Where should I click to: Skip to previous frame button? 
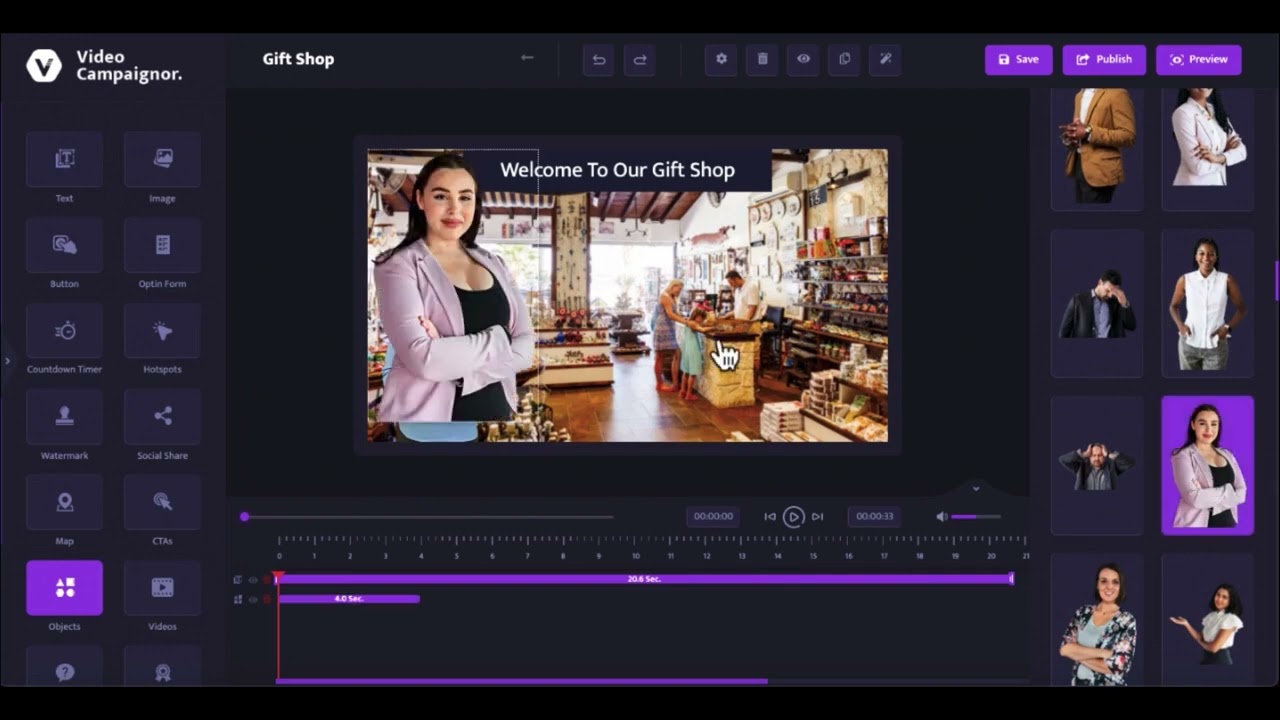[x=769, y=516]
